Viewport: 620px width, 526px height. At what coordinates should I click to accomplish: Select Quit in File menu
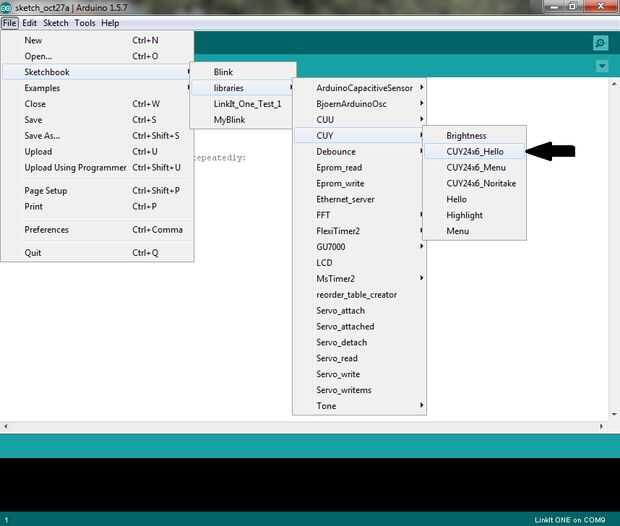[x=97, y=253]
